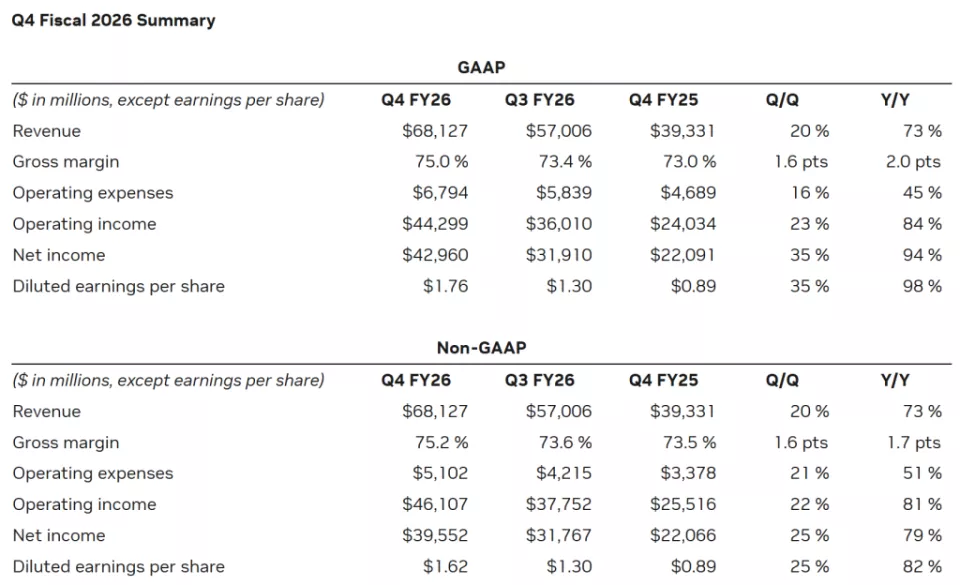Click GAAP Q3 FY26 net income $31,910
Image resolution: width=960 pixels, height=585 pixels.
pos(559,255)
